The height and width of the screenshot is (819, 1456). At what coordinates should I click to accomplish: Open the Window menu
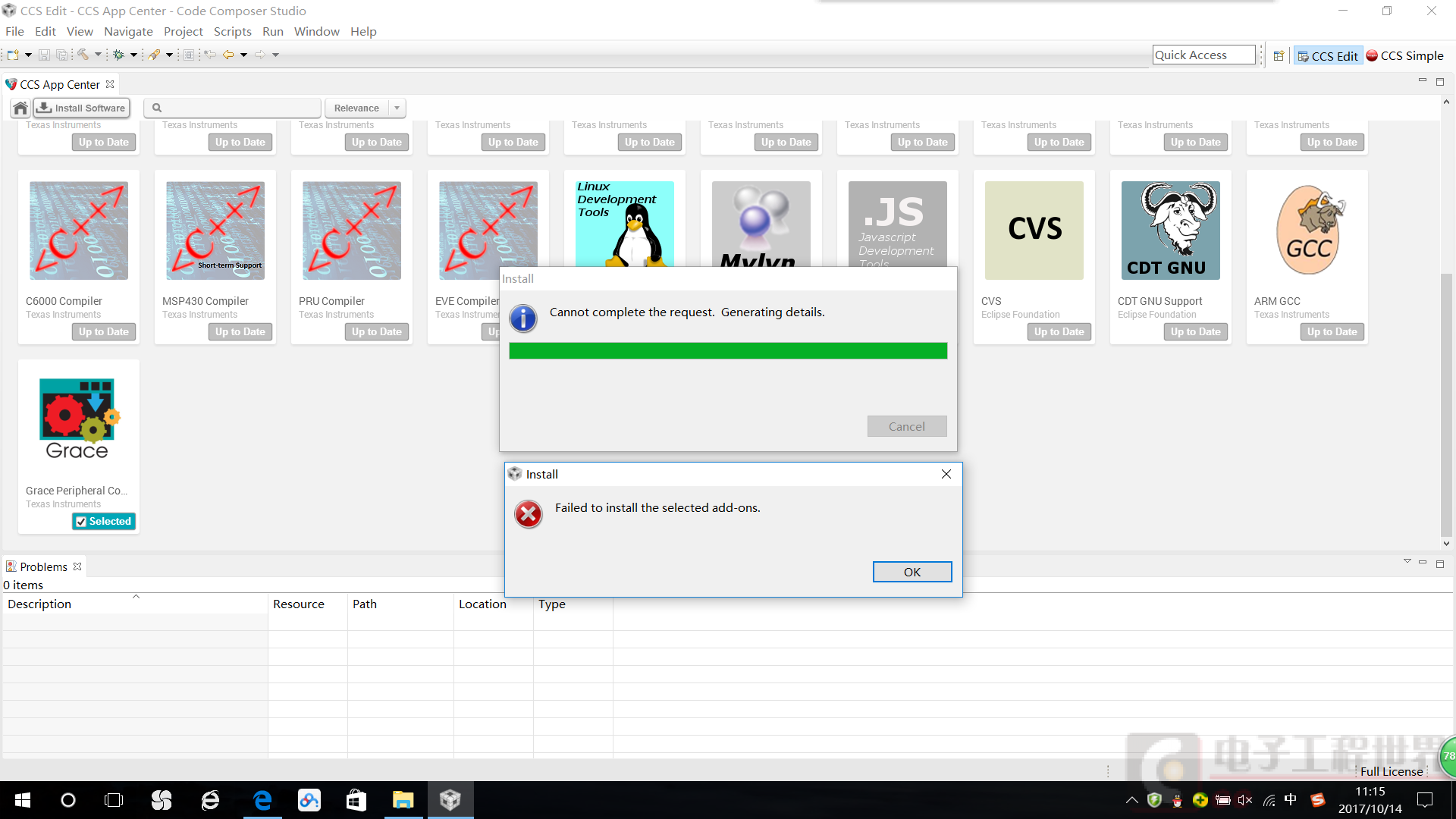316,31
